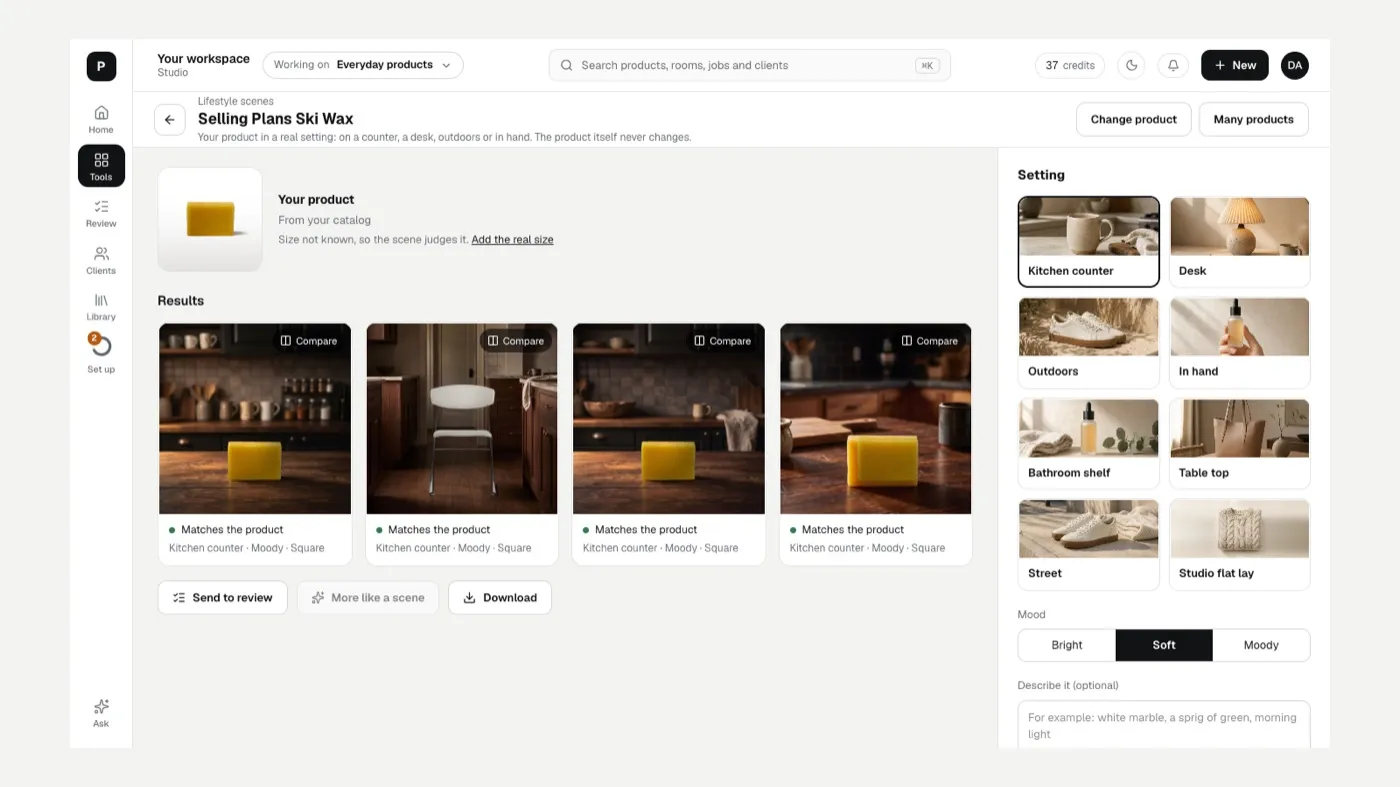Click the Selling Plans Ski Wax title
The width and height of the screenshot is (1400, 787).
pos(276,119)
